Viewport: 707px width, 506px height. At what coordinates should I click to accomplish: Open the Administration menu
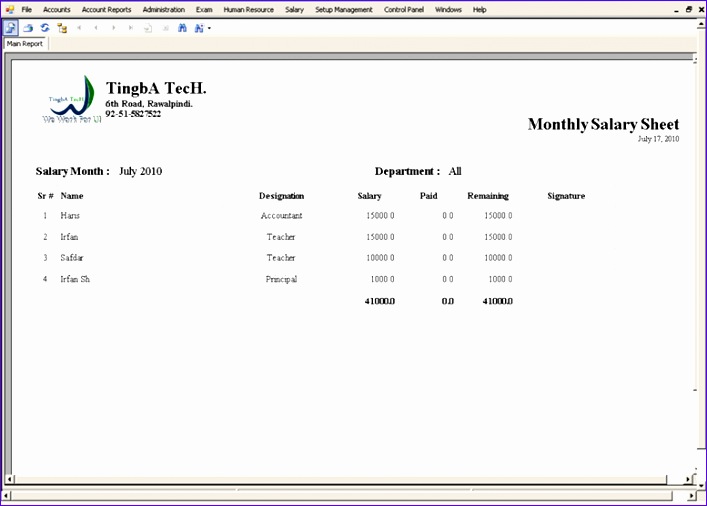(164, 9)
